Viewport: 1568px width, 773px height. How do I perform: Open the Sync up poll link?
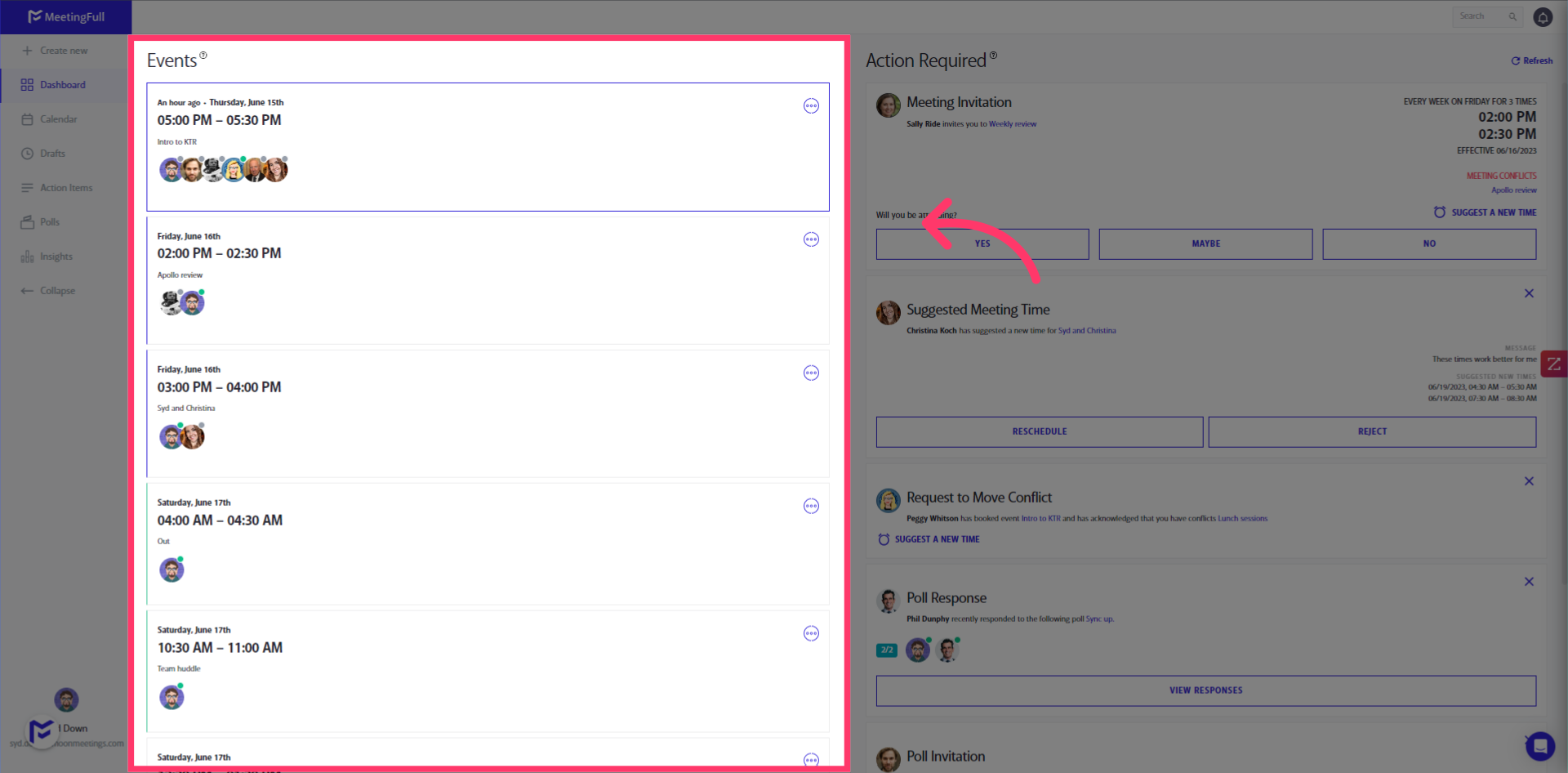click(1098, 619)
